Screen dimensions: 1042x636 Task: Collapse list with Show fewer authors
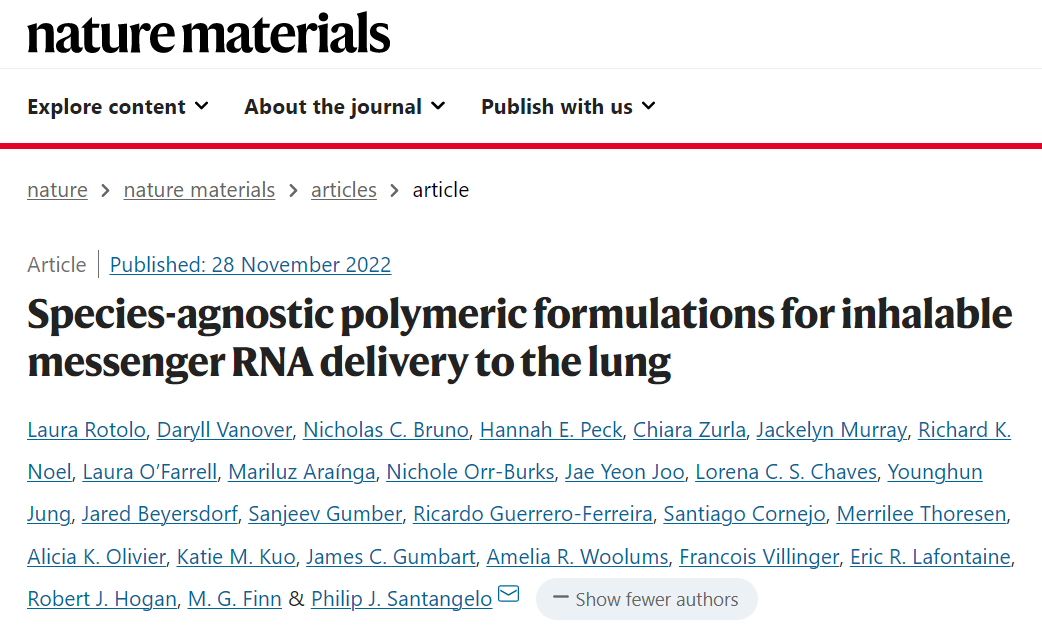tap(647, 599)
